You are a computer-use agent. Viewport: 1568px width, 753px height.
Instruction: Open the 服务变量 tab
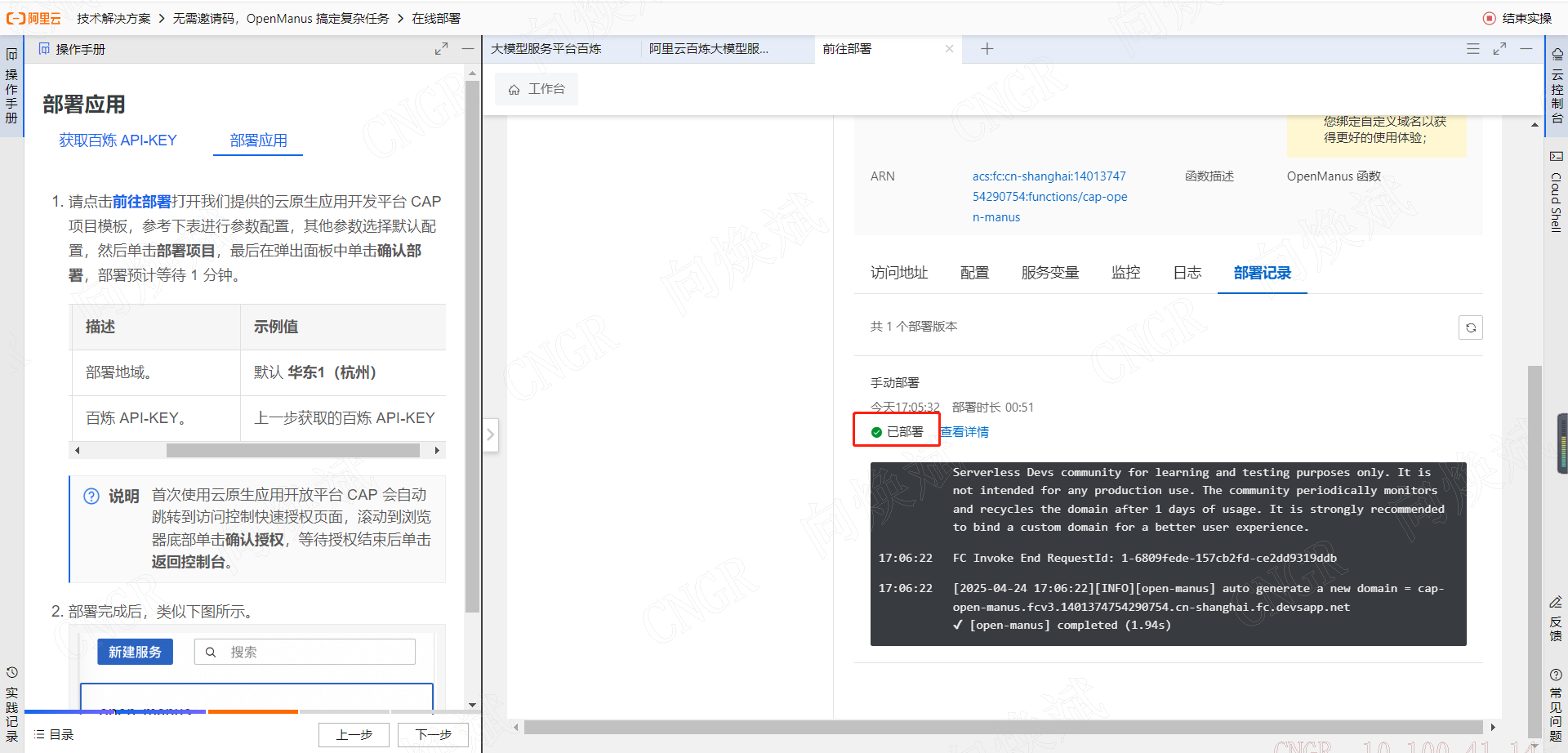click(x=1050, y=273)
